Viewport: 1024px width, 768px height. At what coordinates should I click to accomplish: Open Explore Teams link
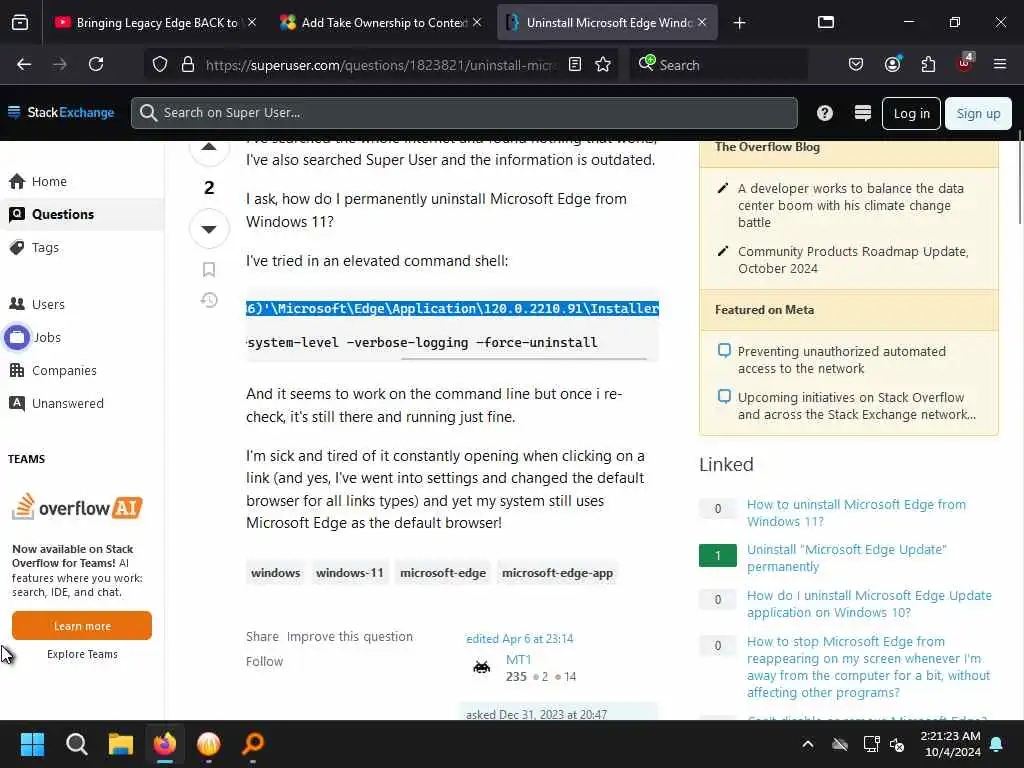tap(82, 654)
